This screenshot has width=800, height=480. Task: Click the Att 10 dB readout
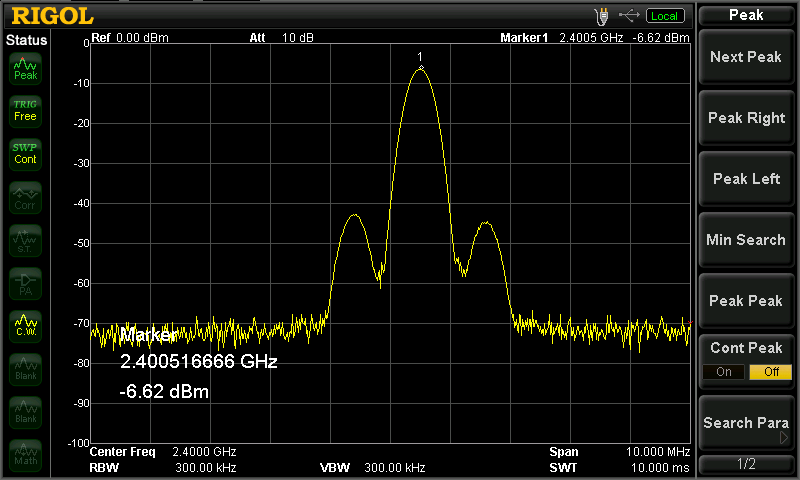(x=282, y=38)
